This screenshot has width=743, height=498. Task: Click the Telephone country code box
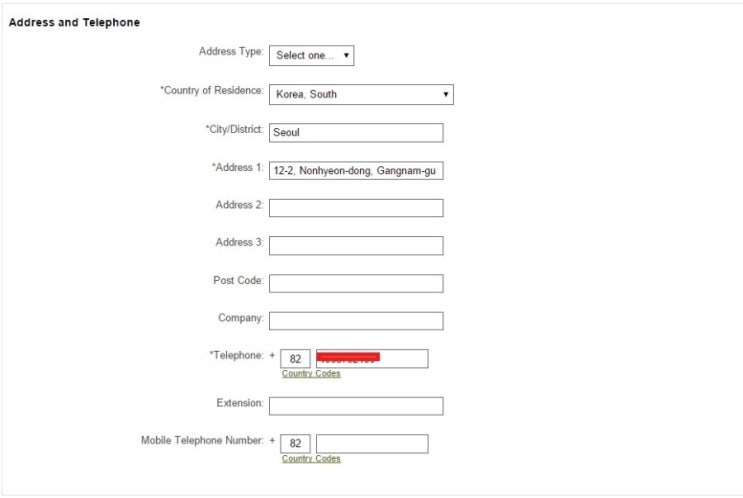point(295,359)
